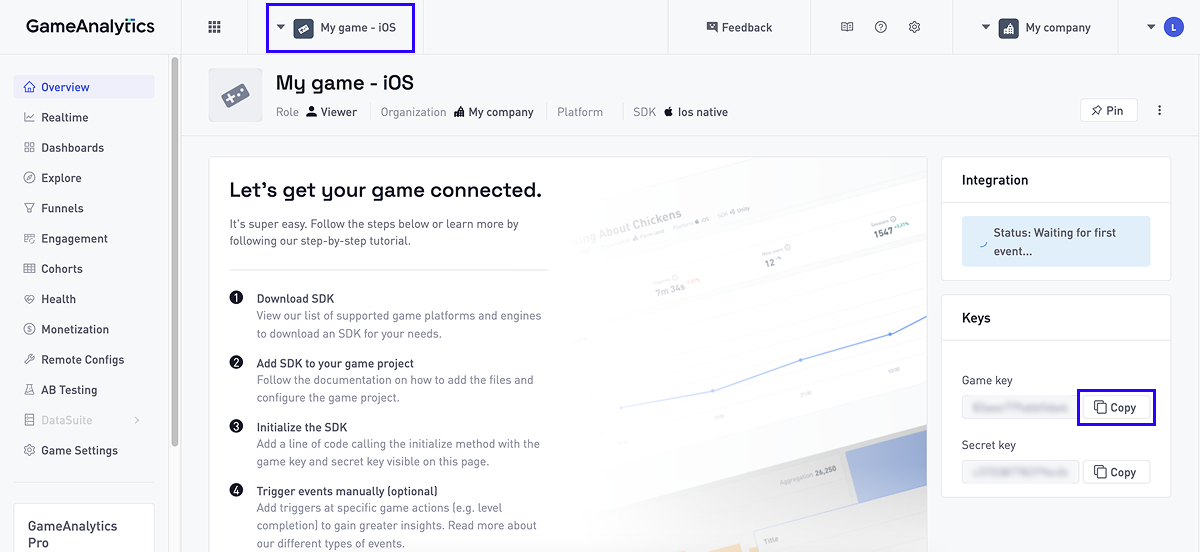Pin this game with the Pin button
The width and height of the screenshot is (1200, 552).
1108,110
